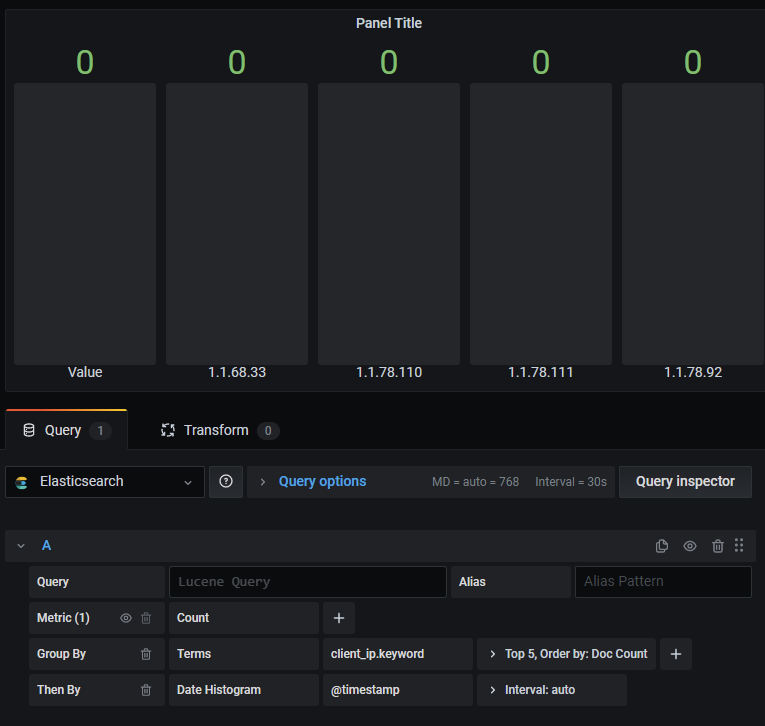This screenshot has width=765, height=726.
Task: Click the Panel Title header
Action: 389,23
